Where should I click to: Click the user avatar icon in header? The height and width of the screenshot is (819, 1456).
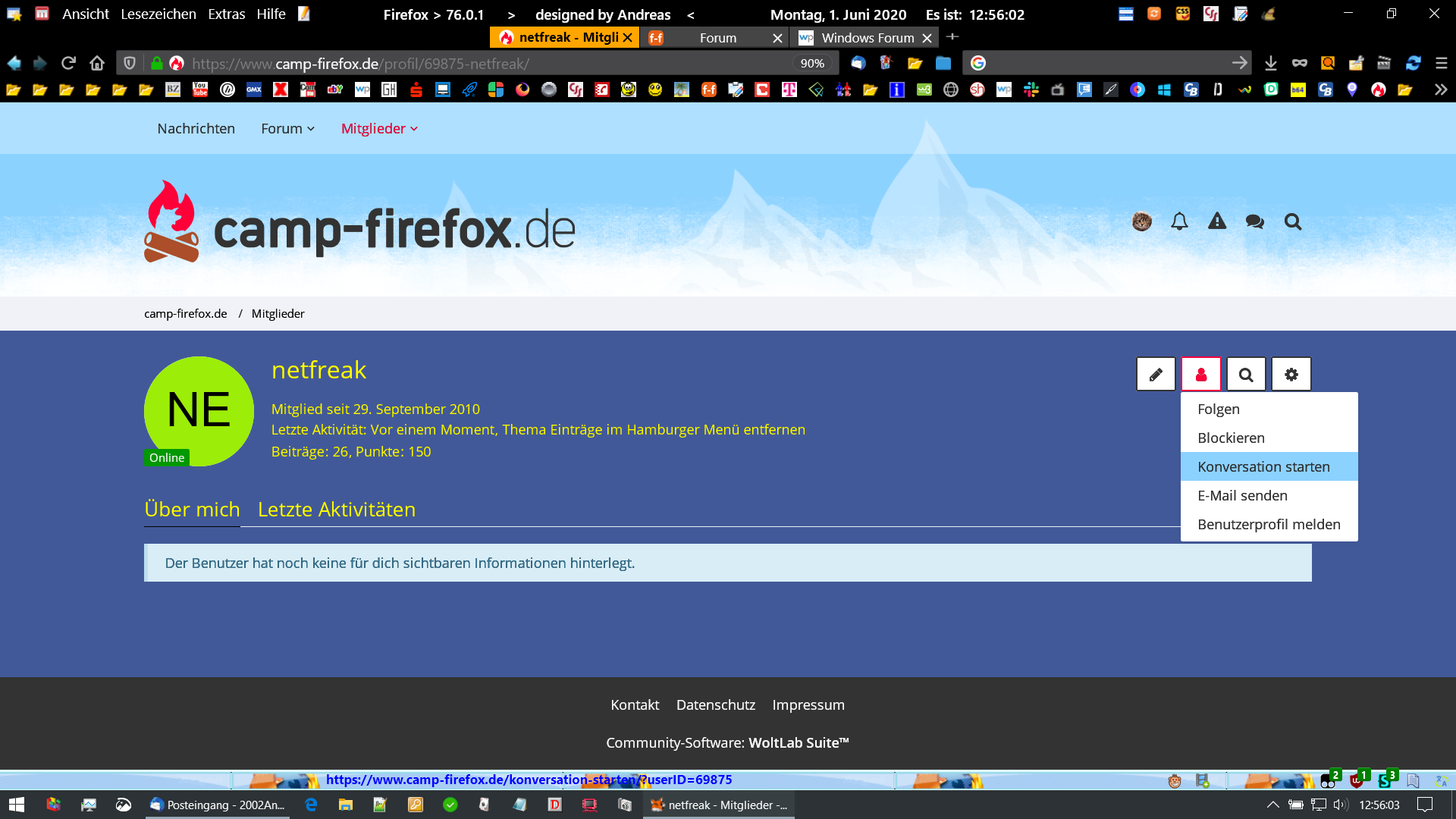1141,221
